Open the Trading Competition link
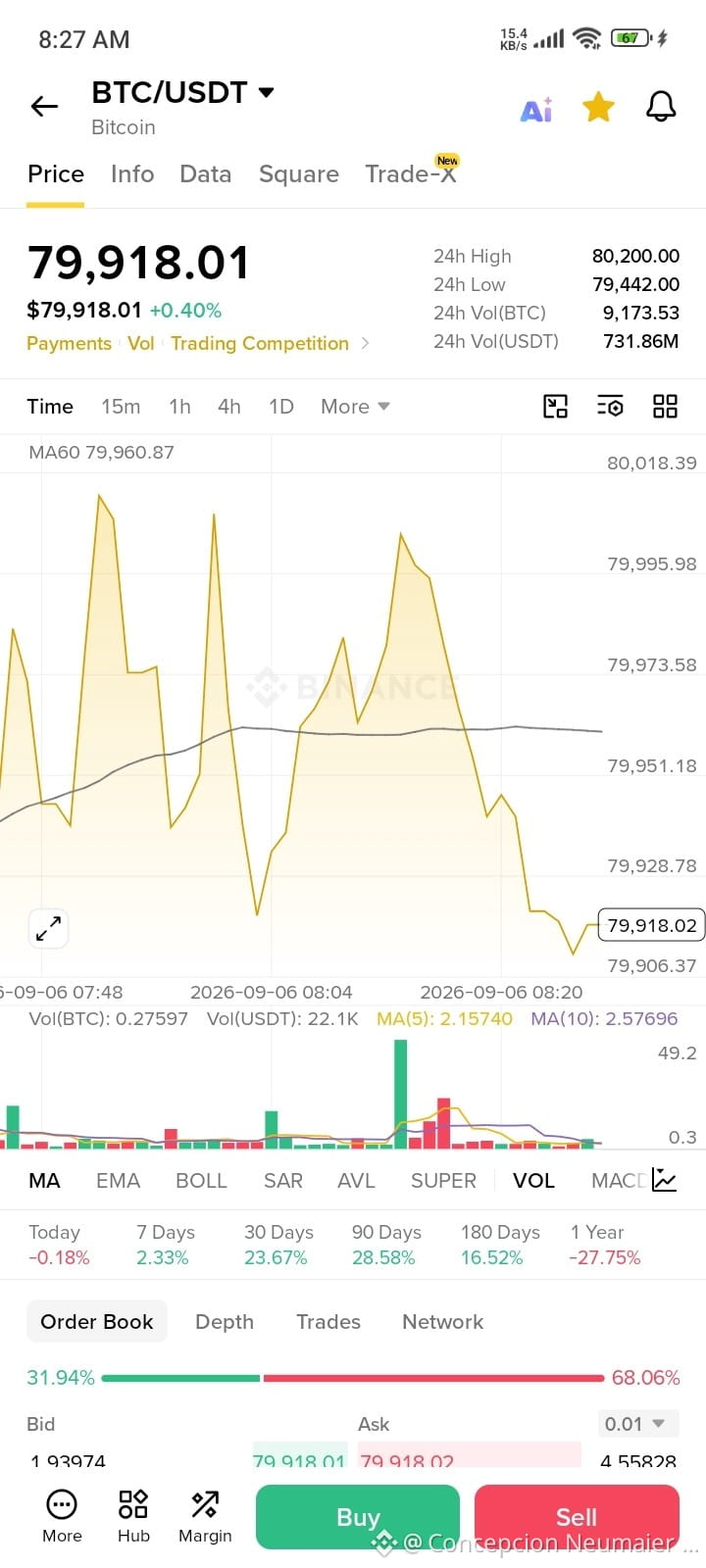This screenshot has height=1568, width=706. tap(260, 343)
